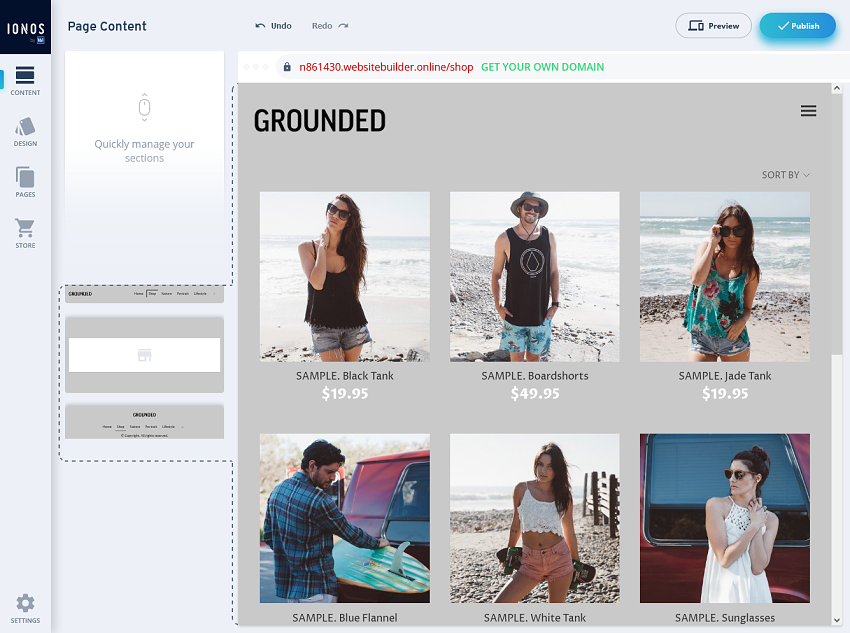
Task: Open the Pages panel icon
Action: [25, 182]
